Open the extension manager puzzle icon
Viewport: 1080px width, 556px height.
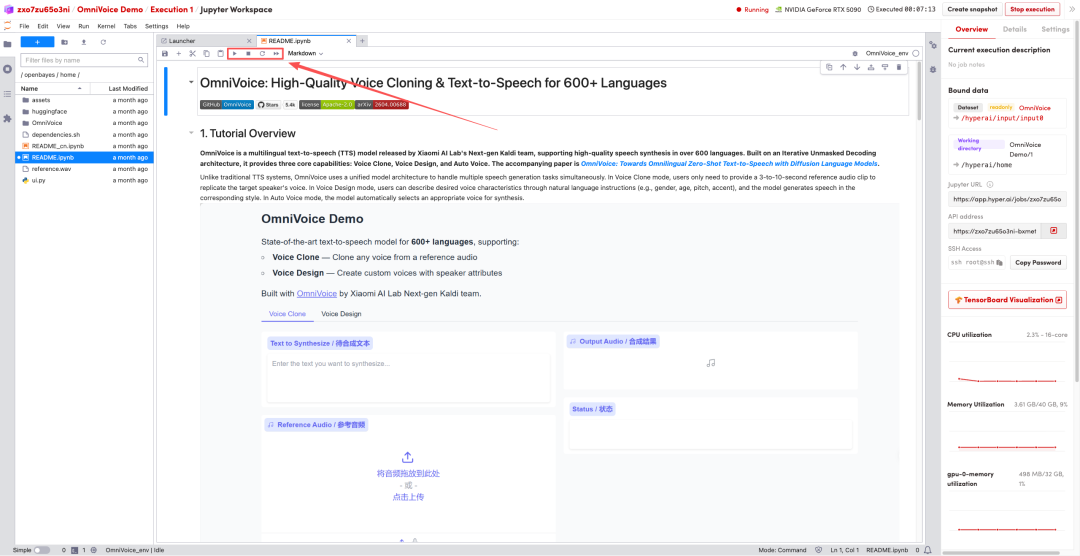coord(8,119)
